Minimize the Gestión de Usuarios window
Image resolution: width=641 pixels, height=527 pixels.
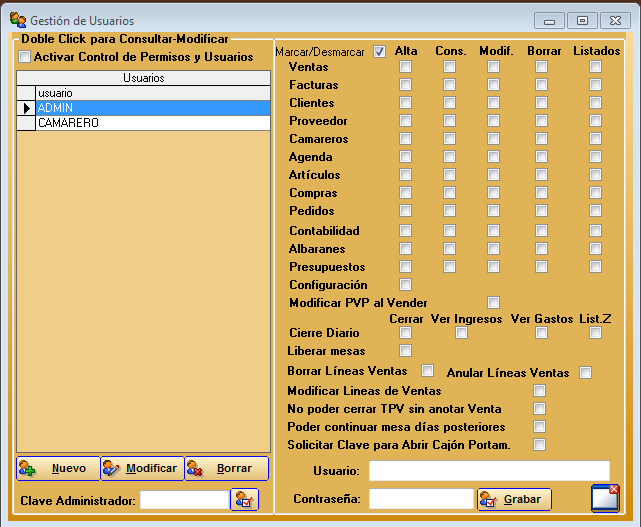pos(549,20)
